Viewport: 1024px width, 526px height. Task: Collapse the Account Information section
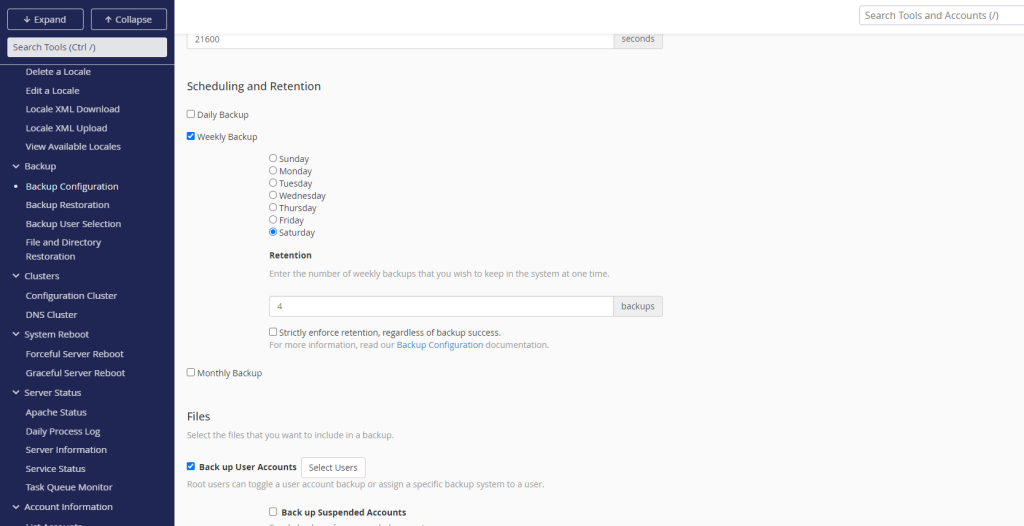pyautogui.click(x=15, y=507)
